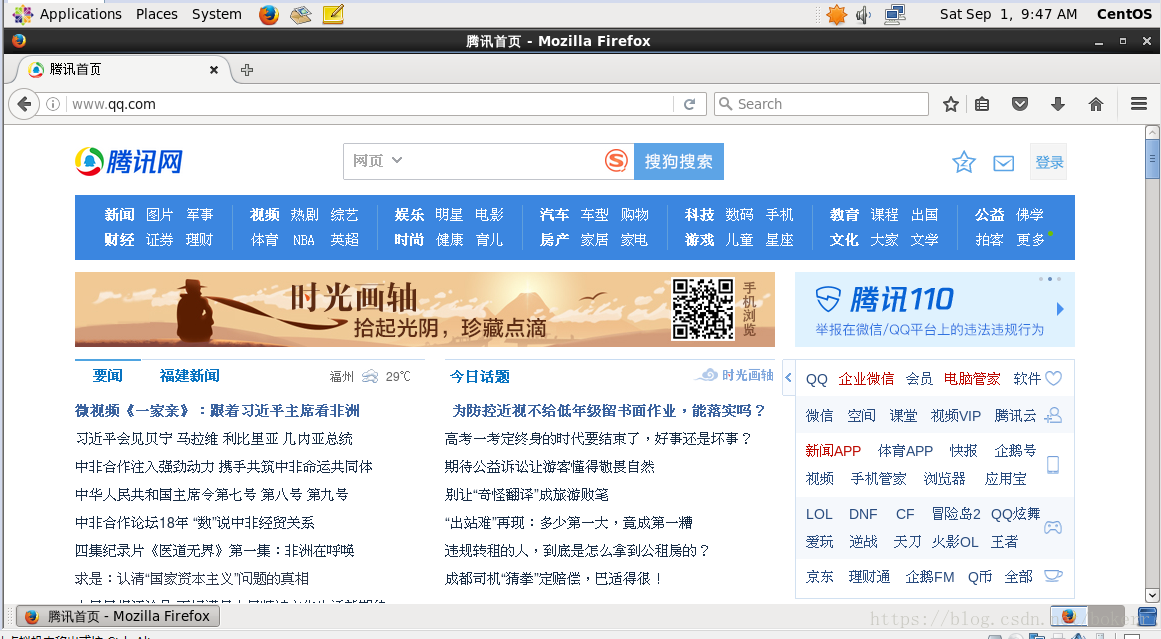Click the cup icon beside 全部
This screenshot has width=1161, height=639.
1053,575
